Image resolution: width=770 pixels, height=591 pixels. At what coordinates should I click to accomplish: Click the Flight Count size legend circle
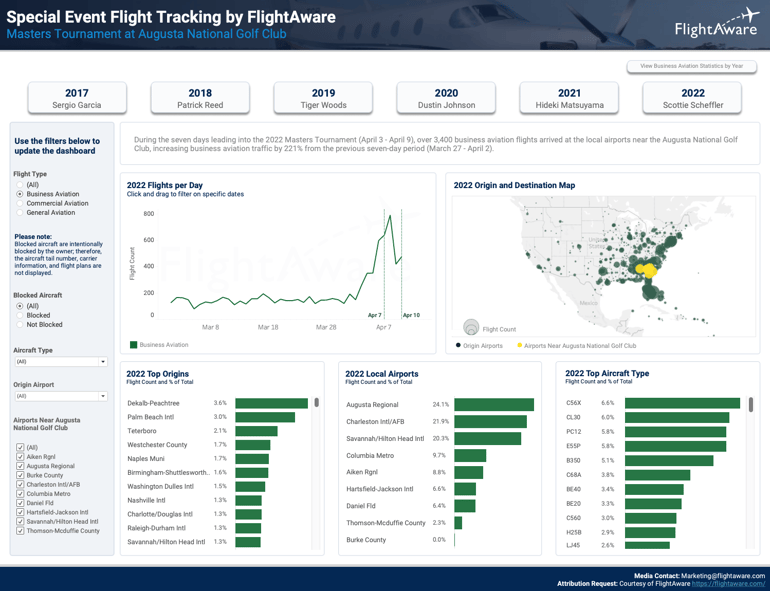pyautogui.click(x=471, y=327)
